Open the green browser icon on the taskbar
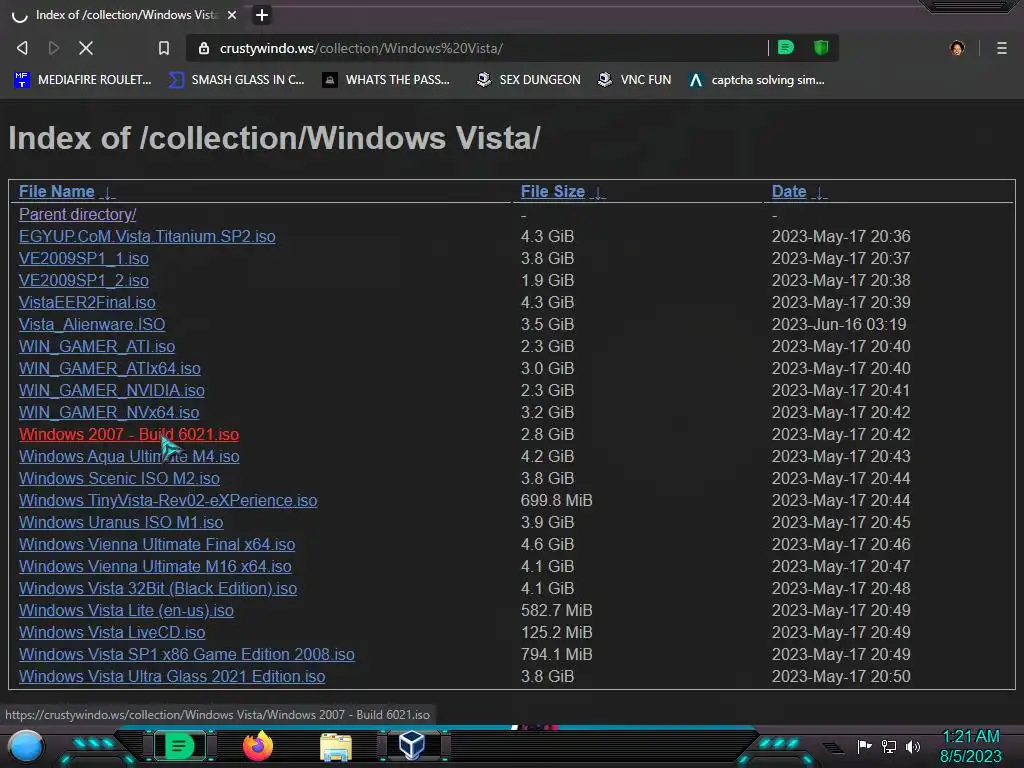This screenshot has width=1024, height=768. point(179,746)
